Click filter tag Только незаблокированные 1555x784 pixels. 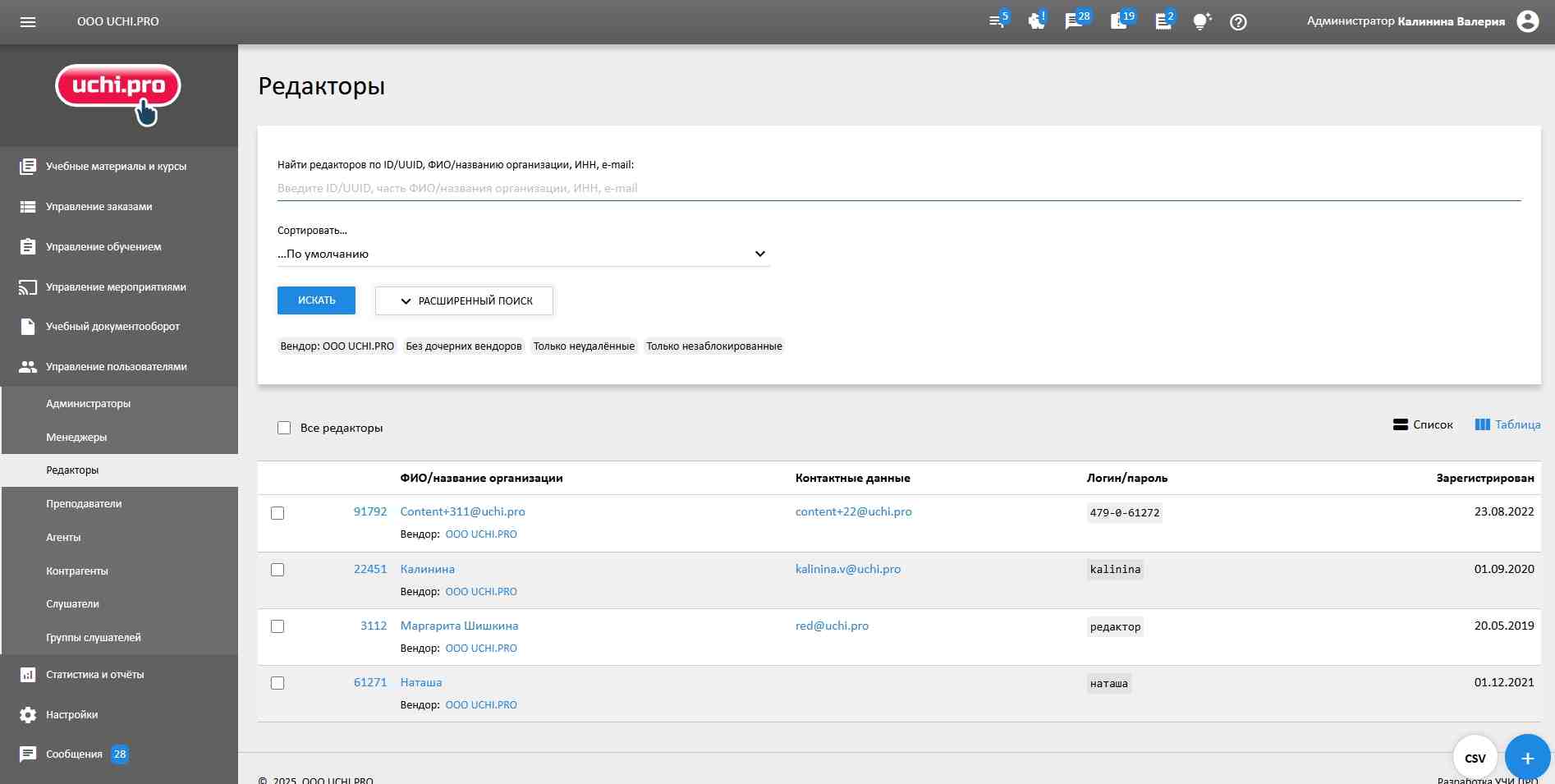click(713, 346)
